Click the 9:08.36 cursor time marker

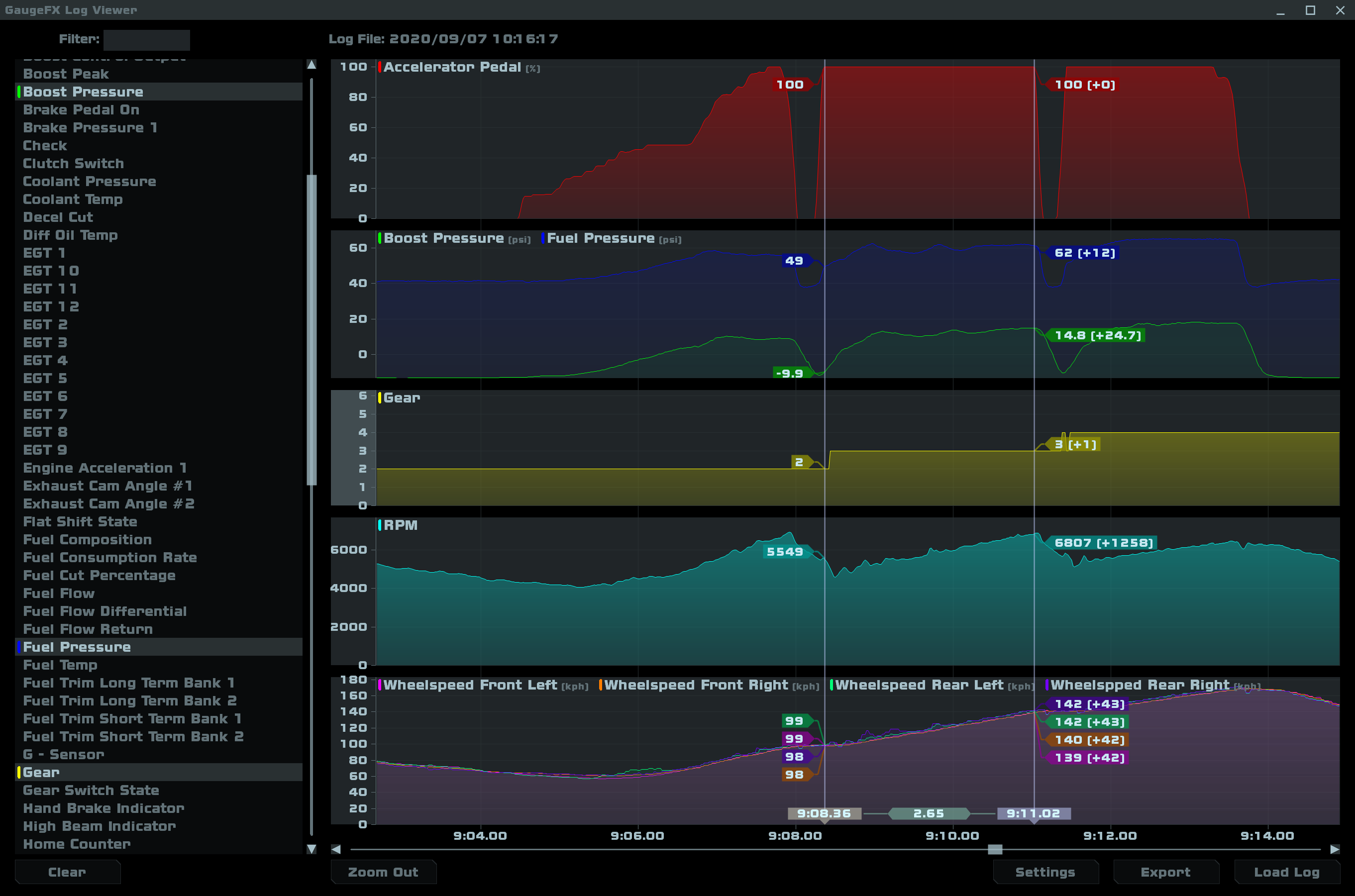tap(824, 813)
